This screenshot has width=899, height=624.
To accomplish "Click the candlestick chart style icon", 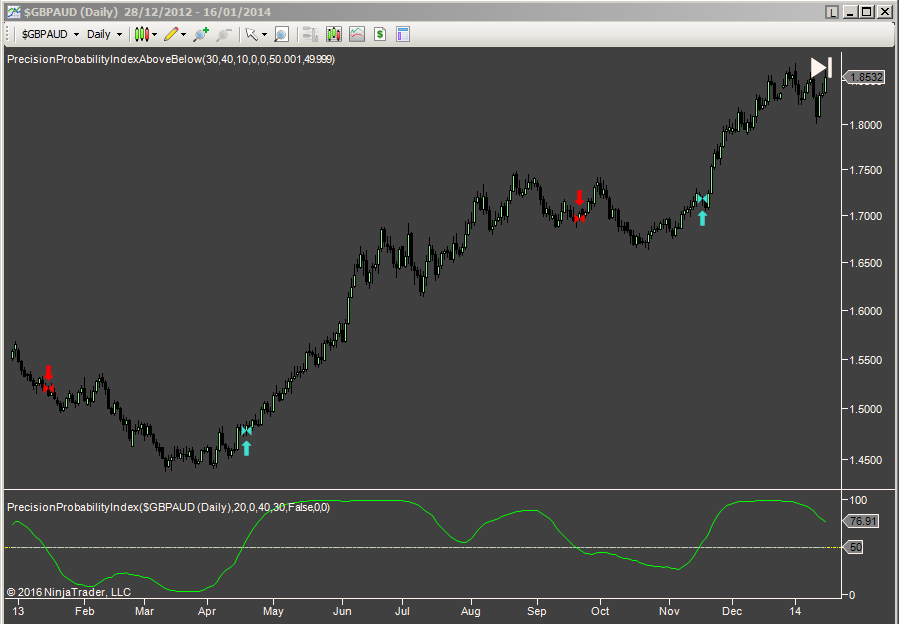I will click(x=142, y=34).
